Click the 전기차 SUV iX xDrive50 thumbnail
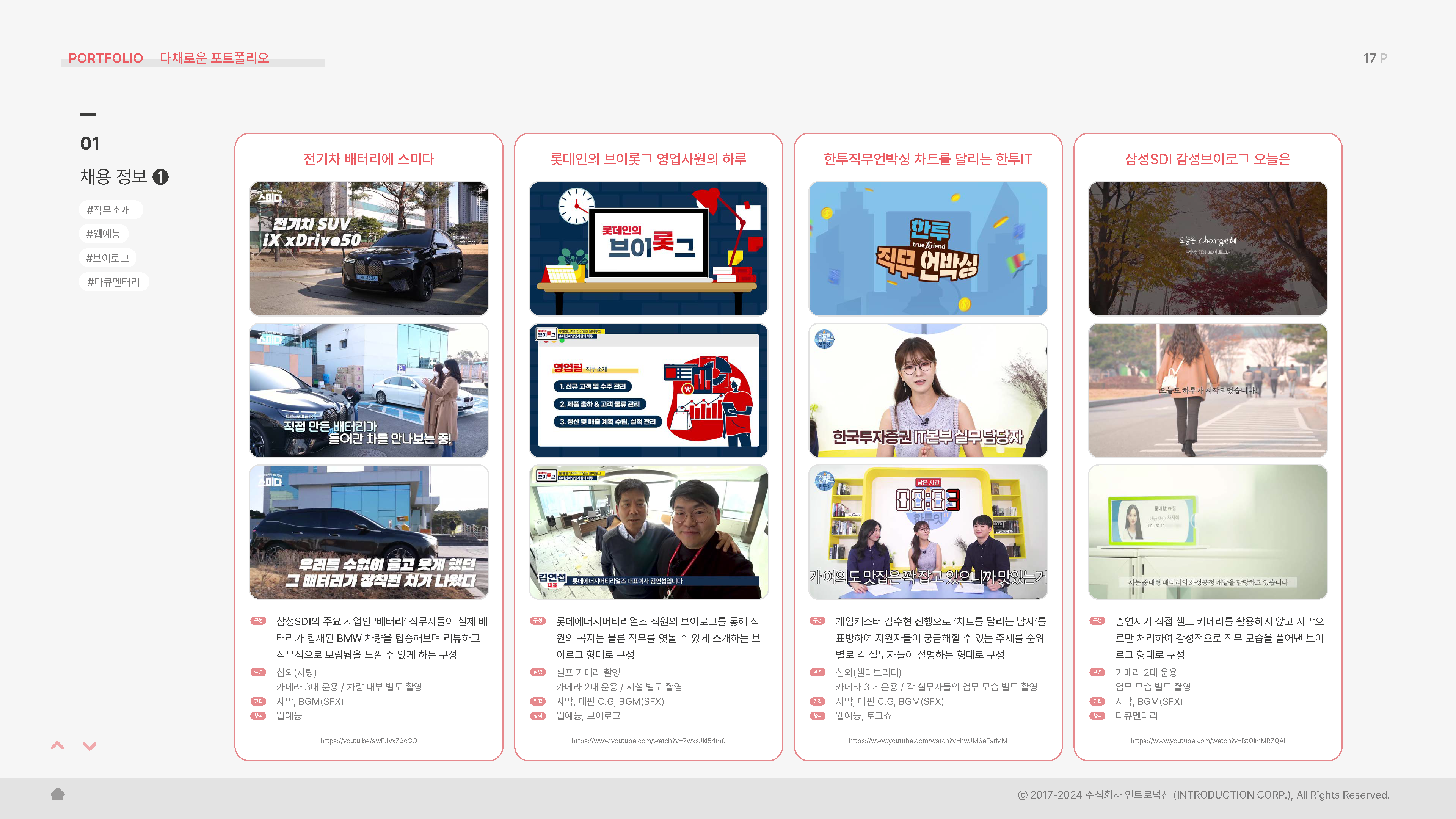 [x=369, y=249]
